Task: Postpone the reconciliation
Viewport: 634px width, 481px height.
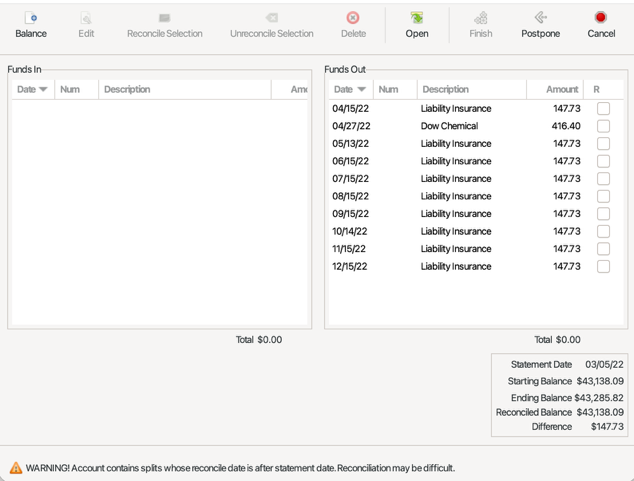Action: (540, 18)
